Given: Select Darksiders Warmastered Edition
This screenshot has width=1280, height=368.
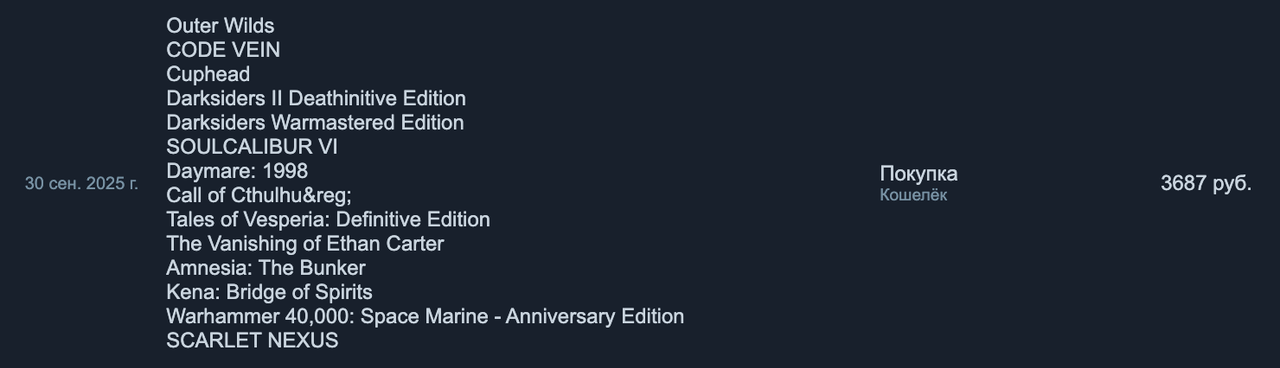Looking at the screenshot, I should tap(315, 122).
